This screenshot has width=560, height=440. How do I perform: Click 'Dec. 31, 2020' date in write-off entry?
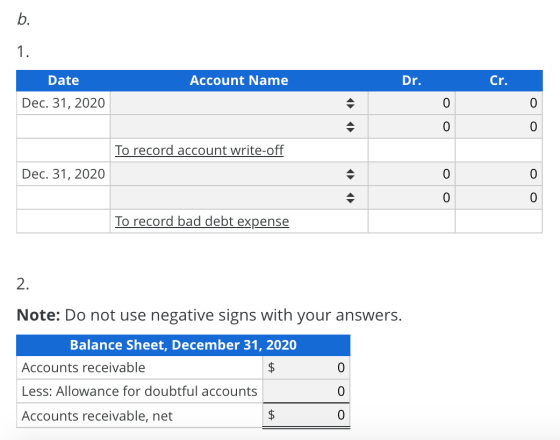click(64, 103)
